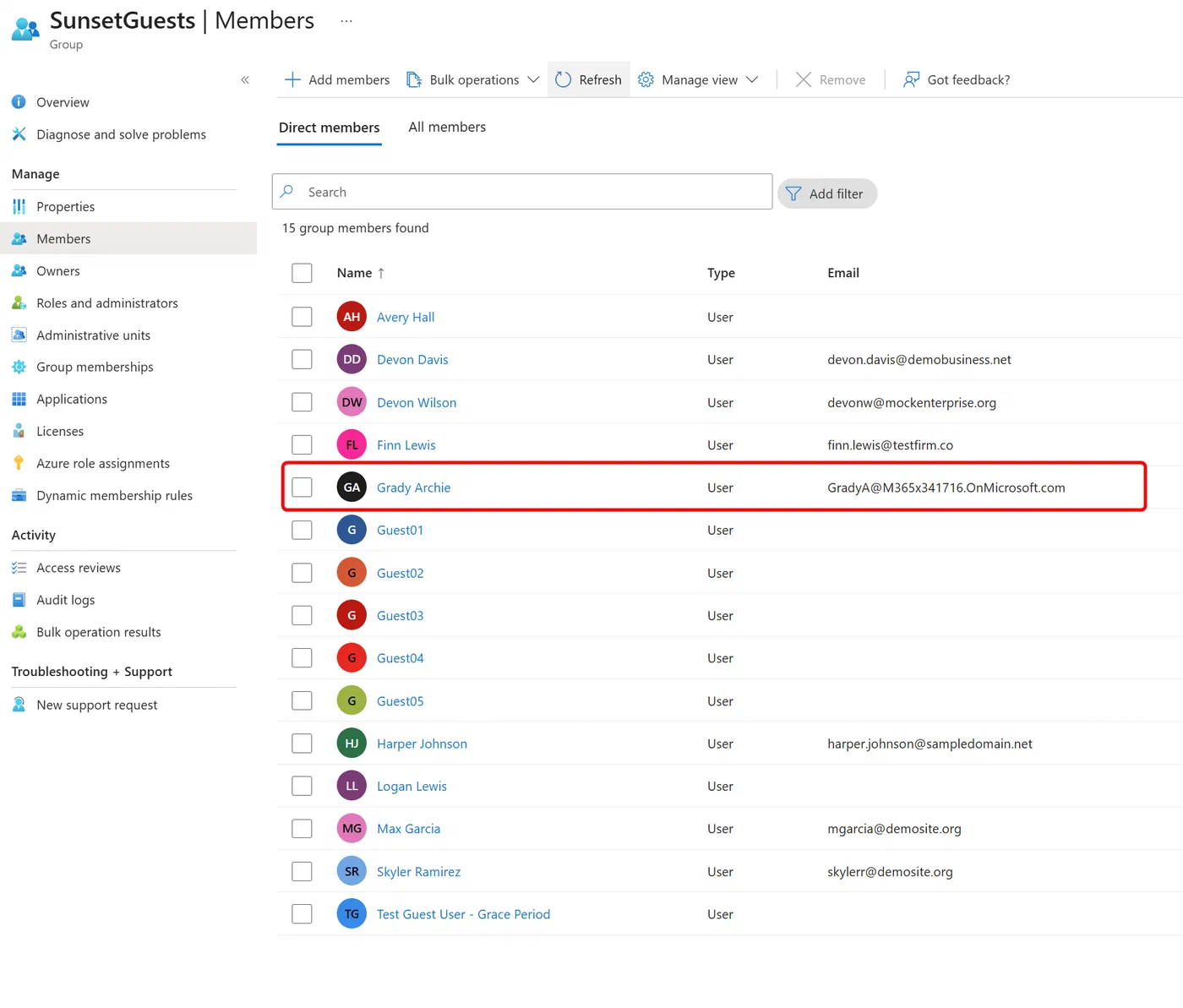1183x1008 pixels.
Task: Click the Applications grid icon
Action: point(19,400)
